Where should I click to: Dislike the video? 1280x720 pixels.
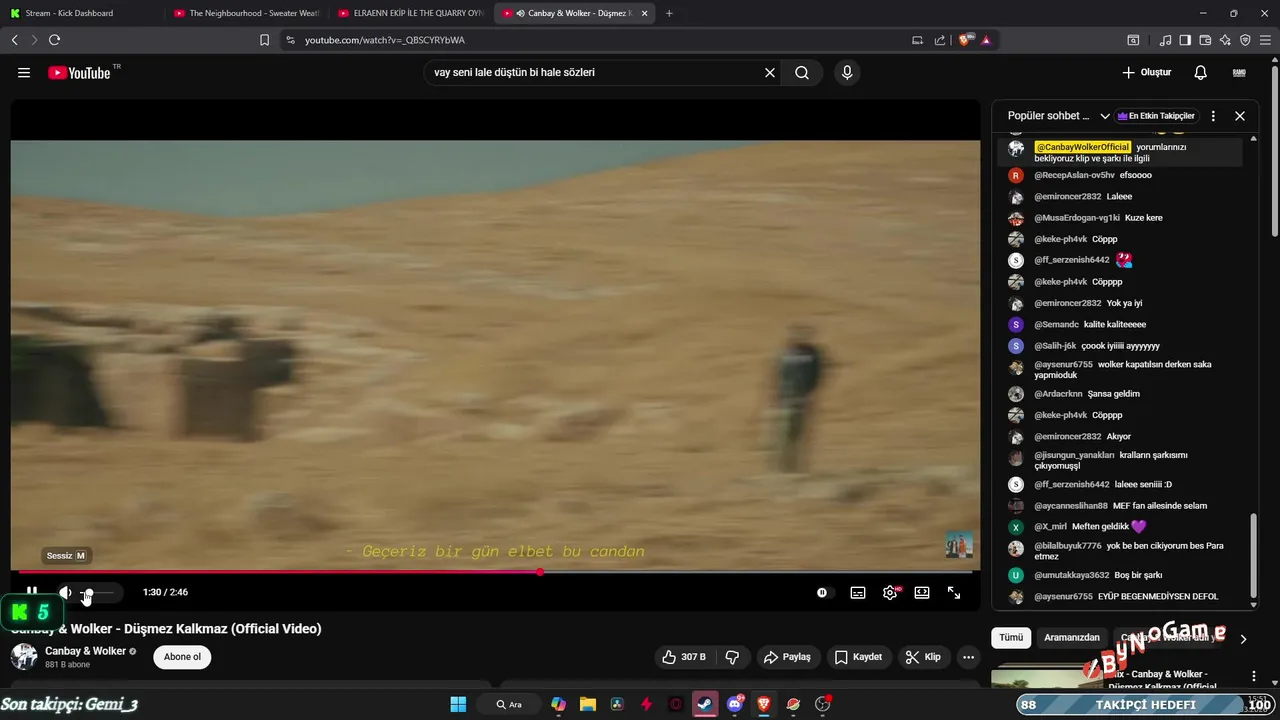pos(733,657)
